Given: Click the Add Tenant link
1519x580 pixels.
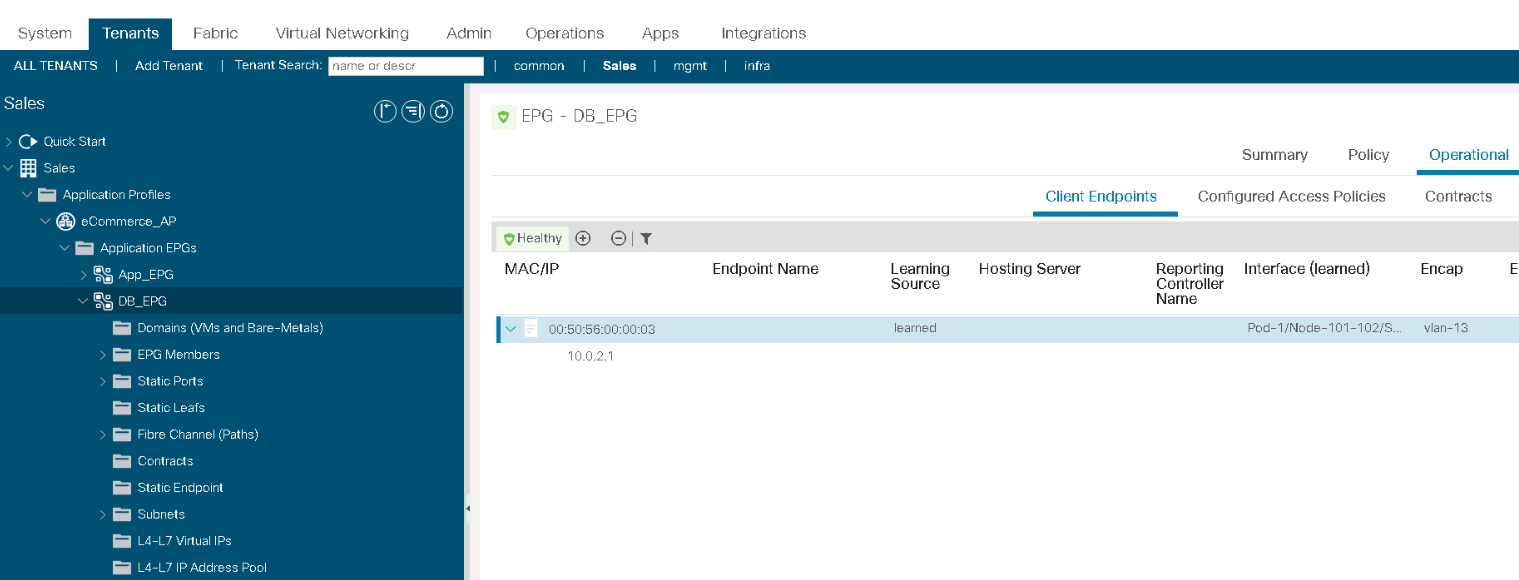Looking at the screenshot, I should tap(169, 66).
